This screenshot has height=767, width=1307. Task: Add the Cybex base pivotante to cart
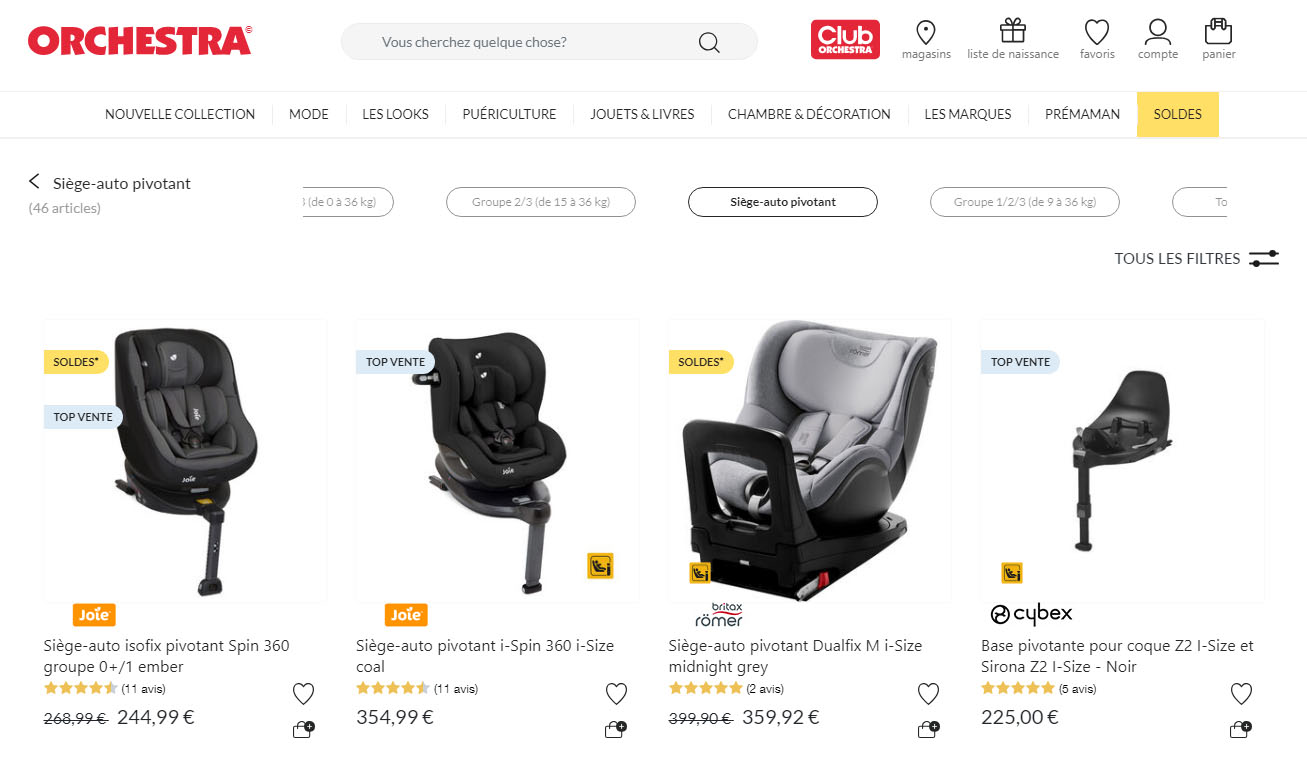[x=1240, y=730]
